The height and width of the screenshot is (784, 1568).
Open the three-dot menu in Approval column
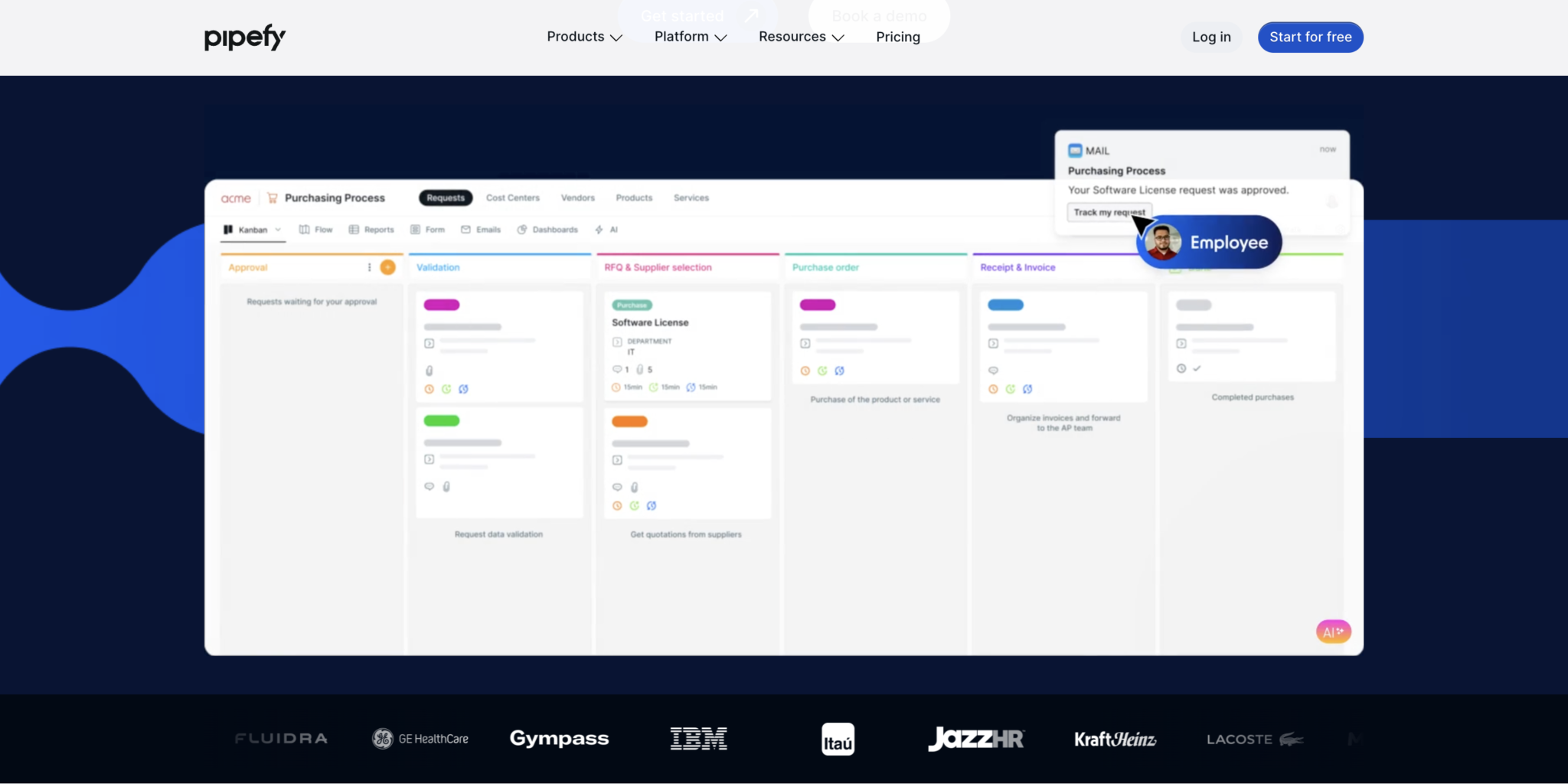point(369,267)
